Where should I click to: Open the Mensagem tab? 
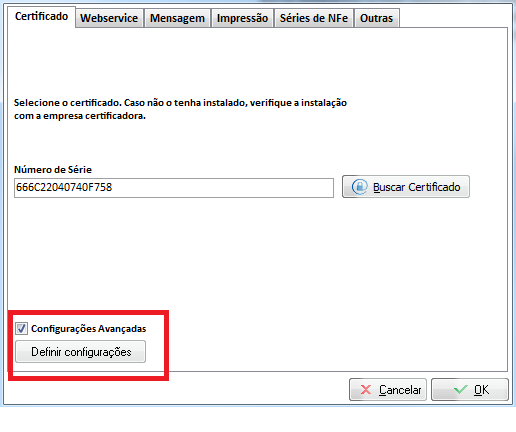pyautogui.click(x=177, y=18)
